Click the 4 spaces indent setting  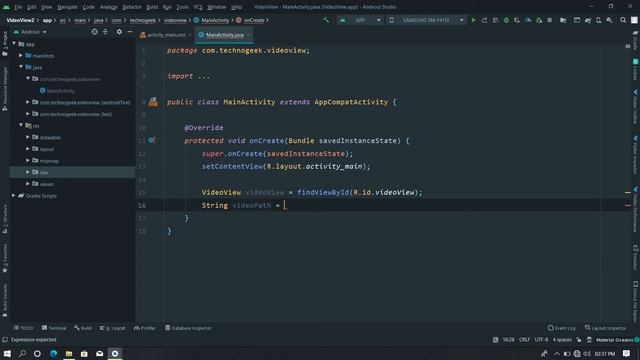[x=562, y=340]
